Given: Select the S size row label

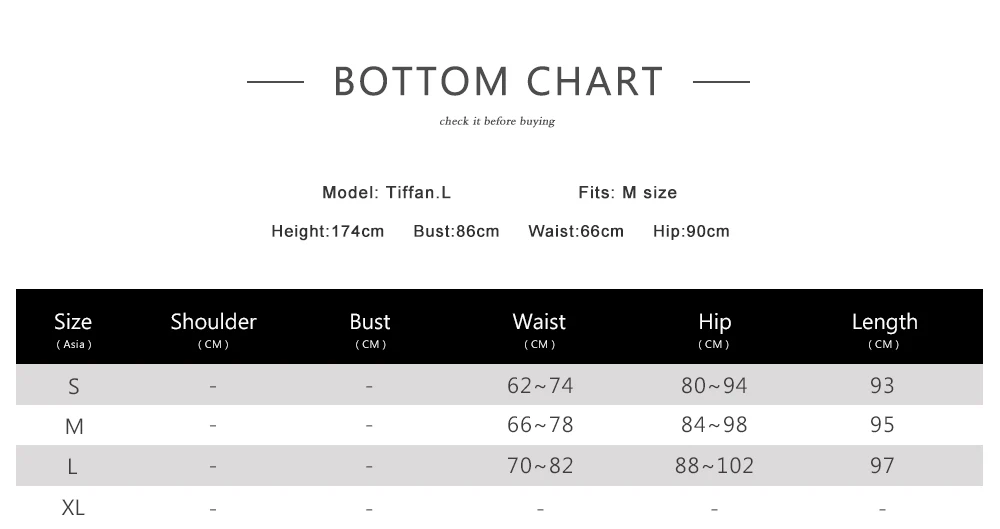Looking at the screenshot, I should [73, 386].
